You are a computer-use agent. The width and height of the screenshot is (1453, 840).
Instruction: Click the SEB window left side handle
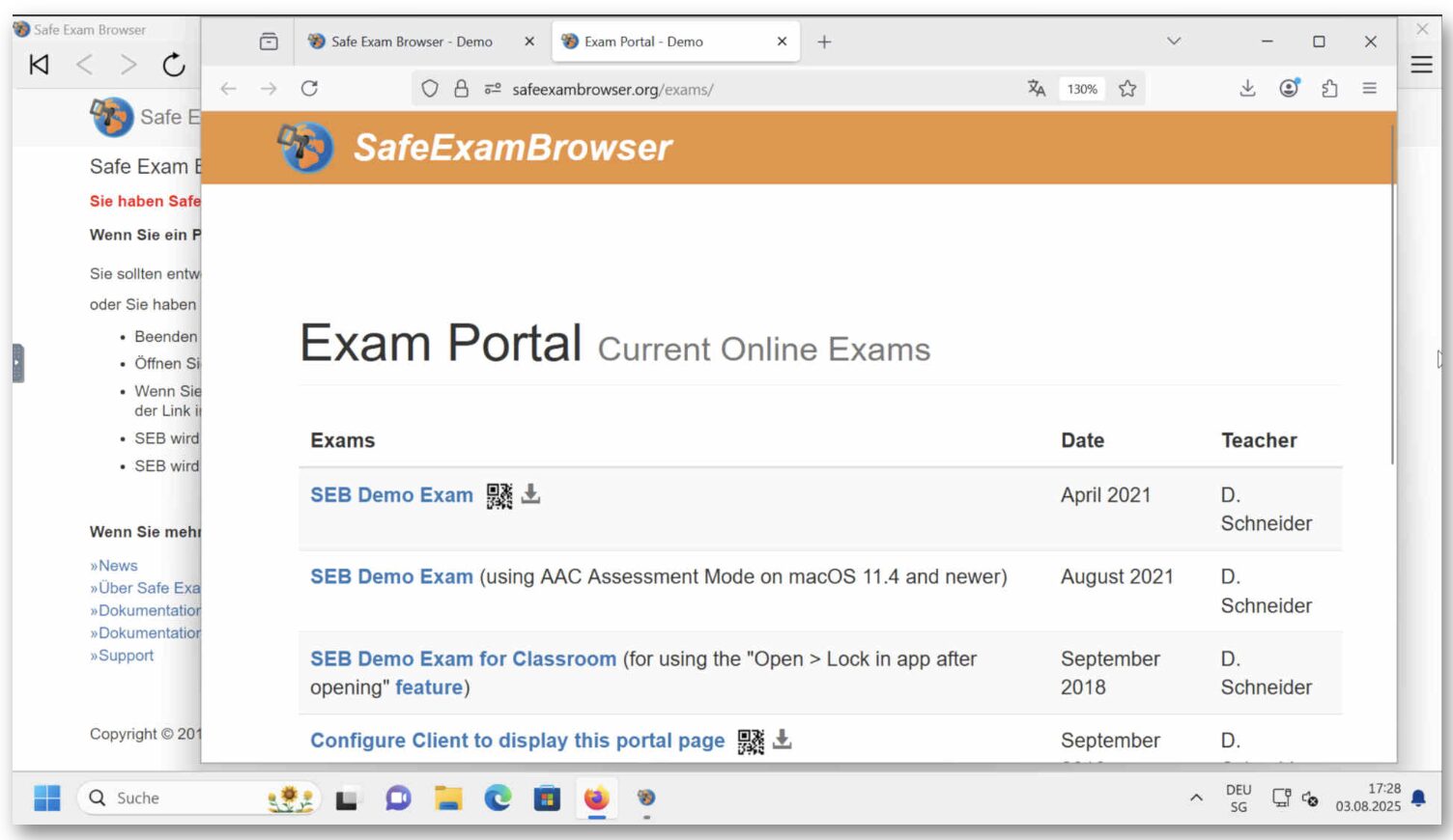point(18,364)
